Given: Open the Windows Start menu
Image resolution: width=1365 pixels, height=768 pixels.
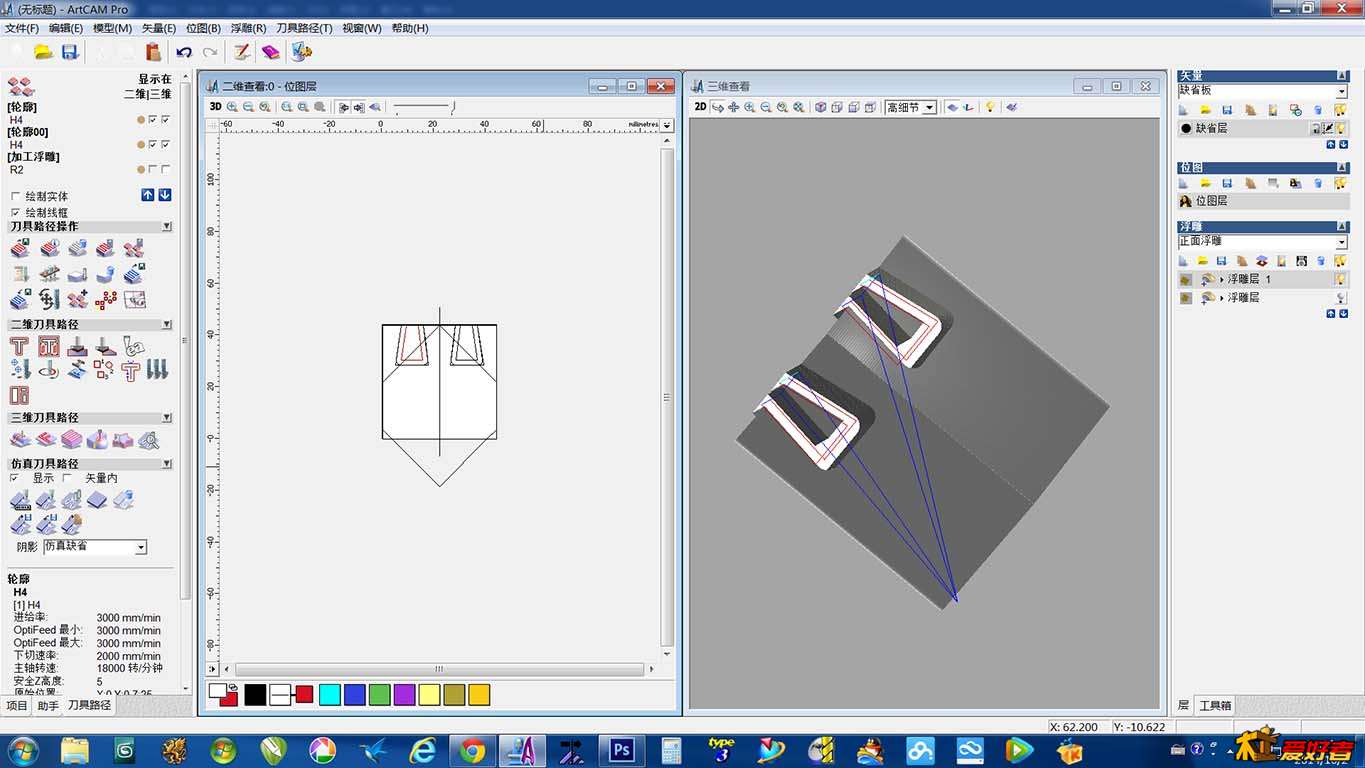Looking at the screenshot, I should [23, 750].
